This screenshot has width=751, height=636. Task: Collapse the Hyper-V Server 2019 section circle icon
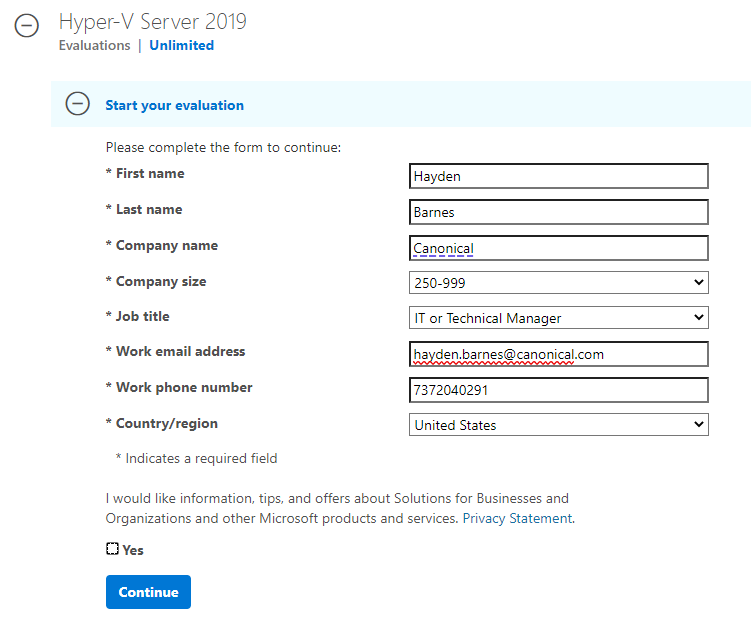point(26,25)
